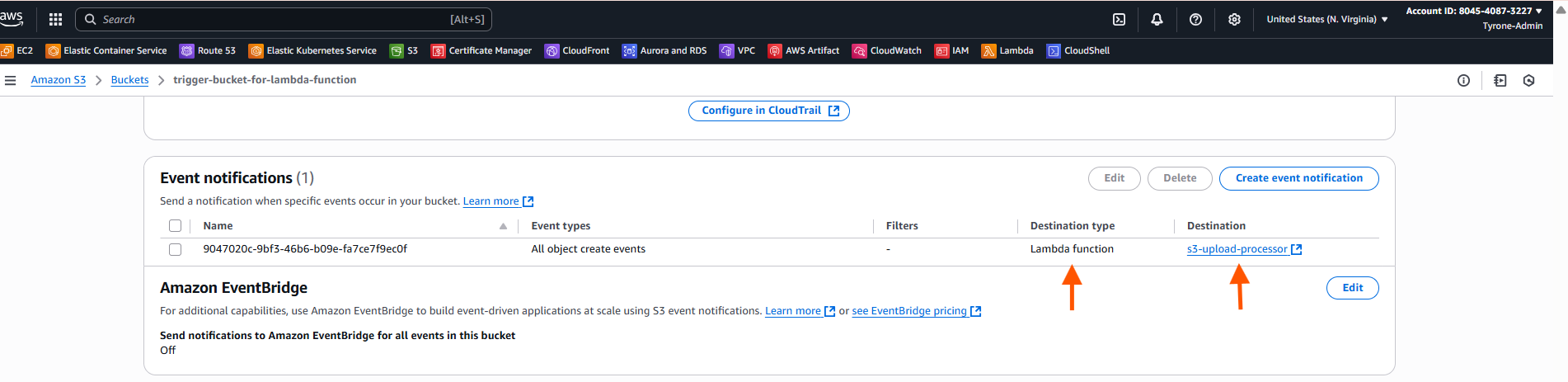Navigate to the Buckets breadcrumb
Viewport: 1568px width, 382px height.
129,80
